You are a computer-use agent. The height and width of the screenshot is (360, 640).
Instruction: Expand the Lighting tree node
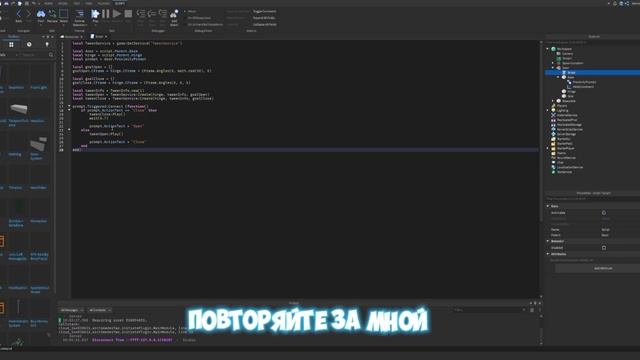click(548, 110)
